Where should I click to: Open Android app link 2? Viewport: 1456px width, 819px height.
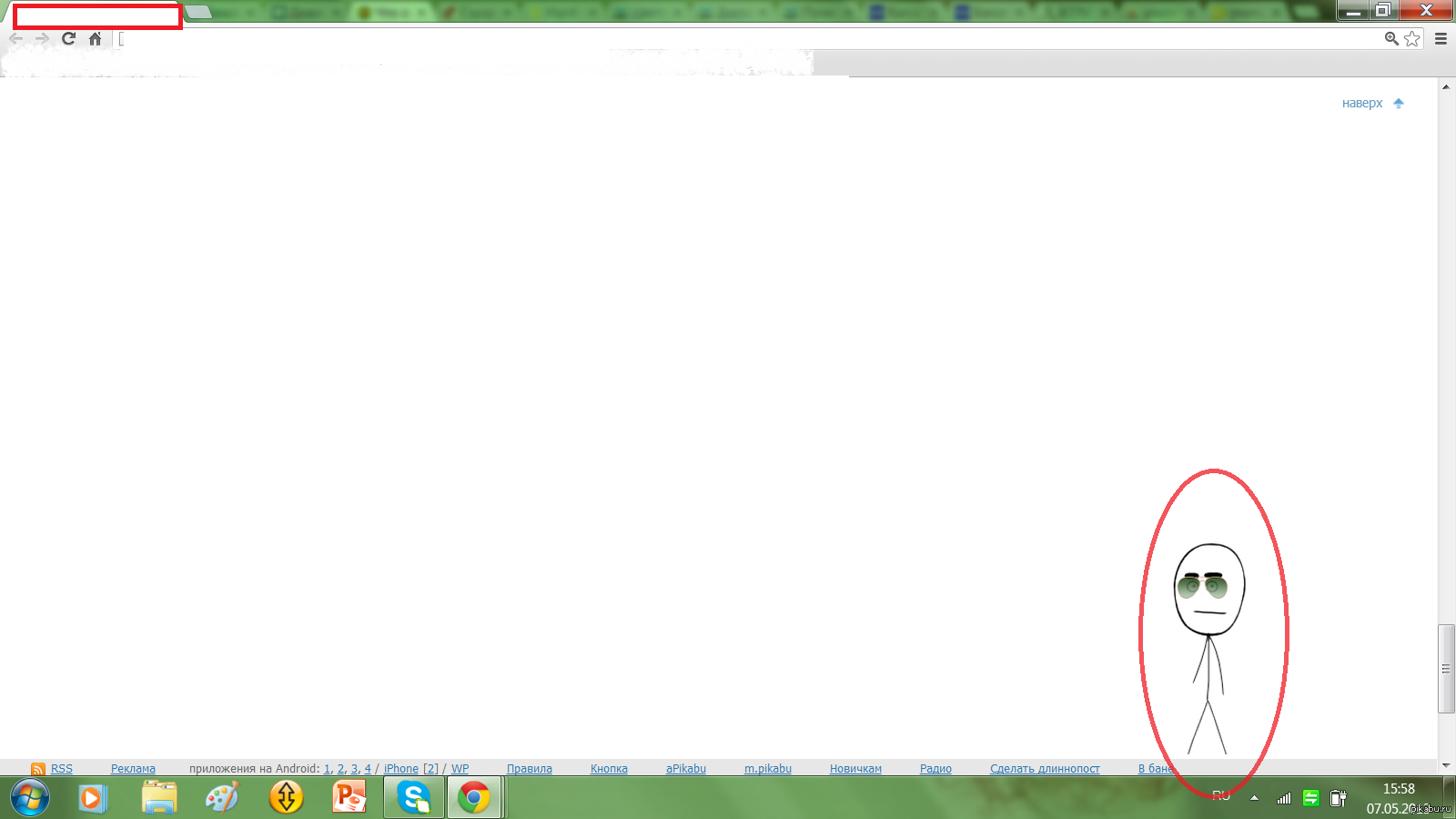pyautogui.click(x=341, y=769)
